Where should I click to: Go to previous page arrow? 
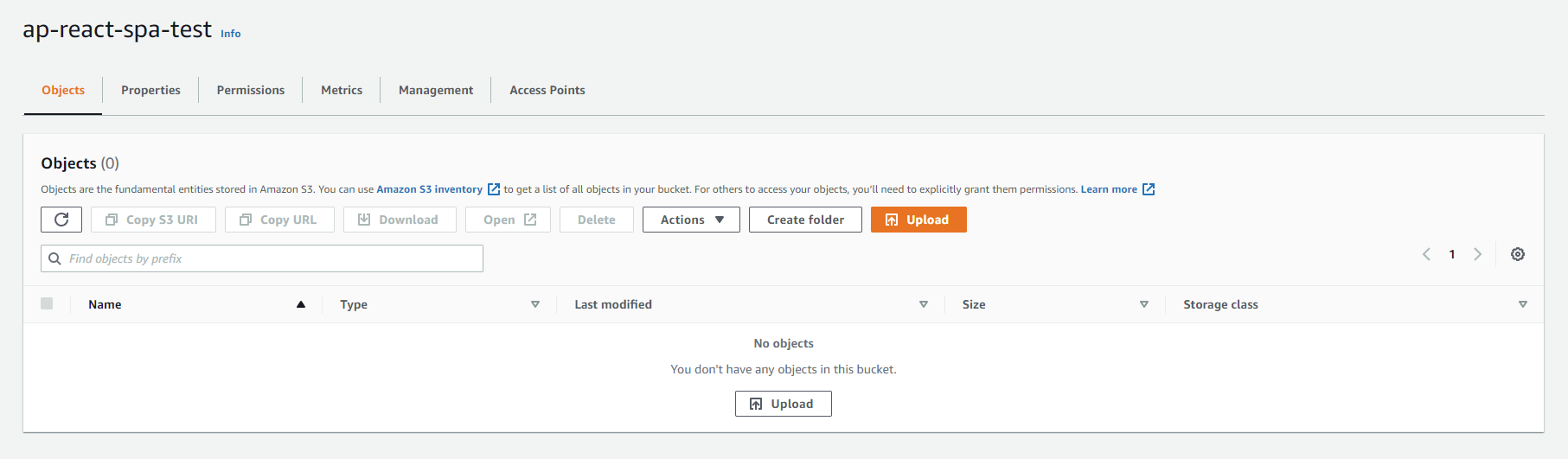(1426, 254)
